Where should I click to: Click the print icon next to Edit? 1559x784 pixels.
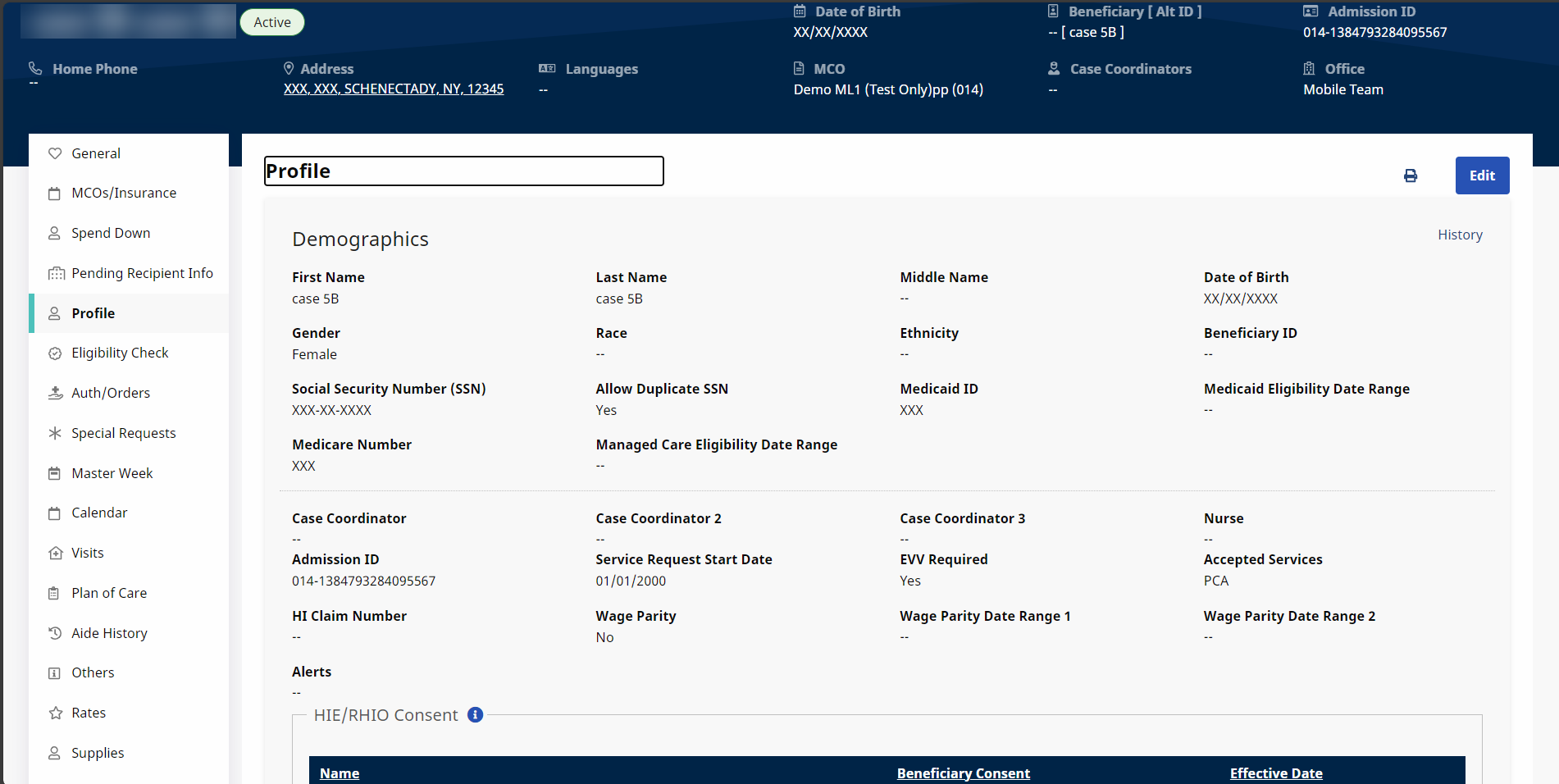point(1411,175)
